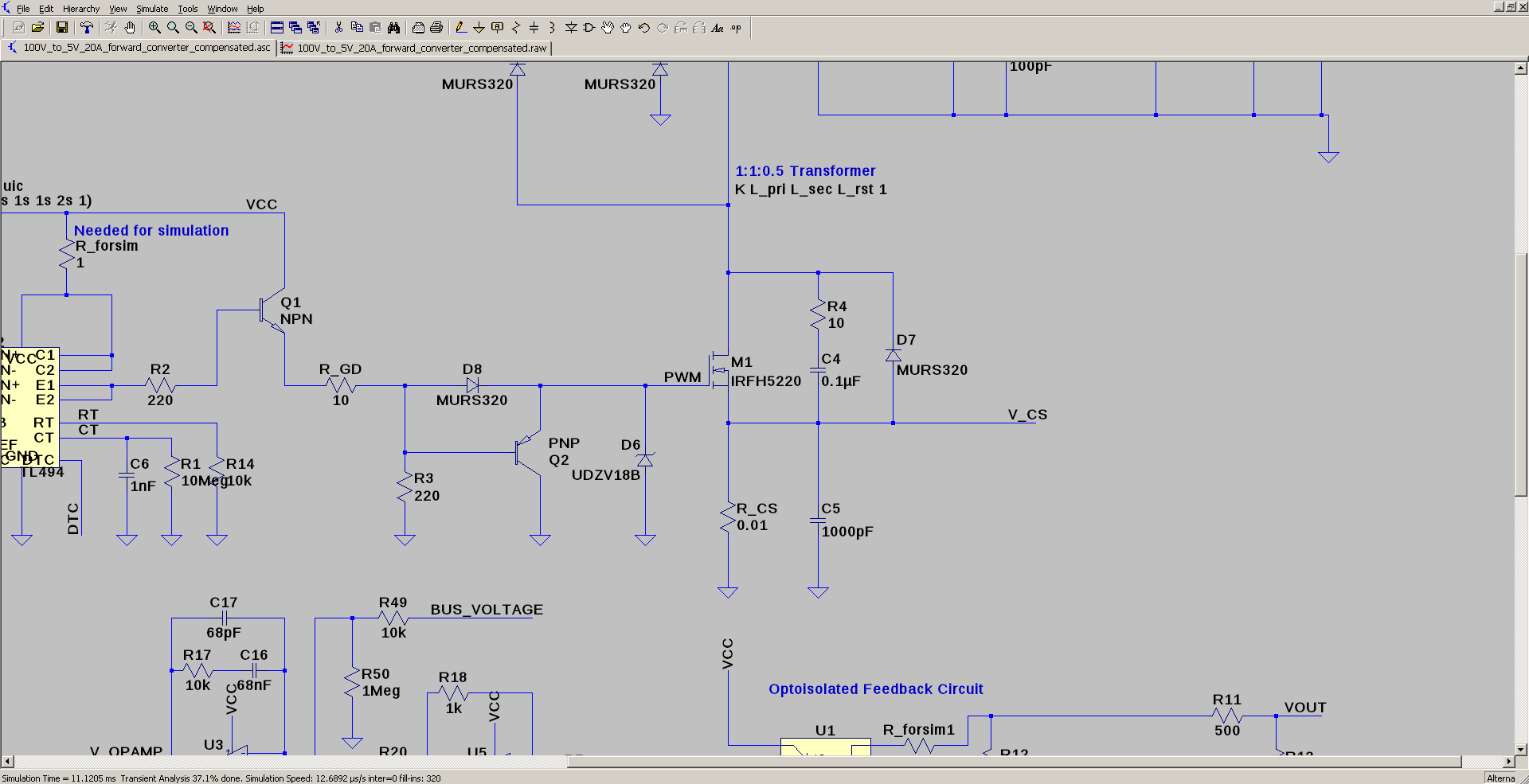
Task: Click the BUS_VOLTAGE net label
Action: (487, 610)
